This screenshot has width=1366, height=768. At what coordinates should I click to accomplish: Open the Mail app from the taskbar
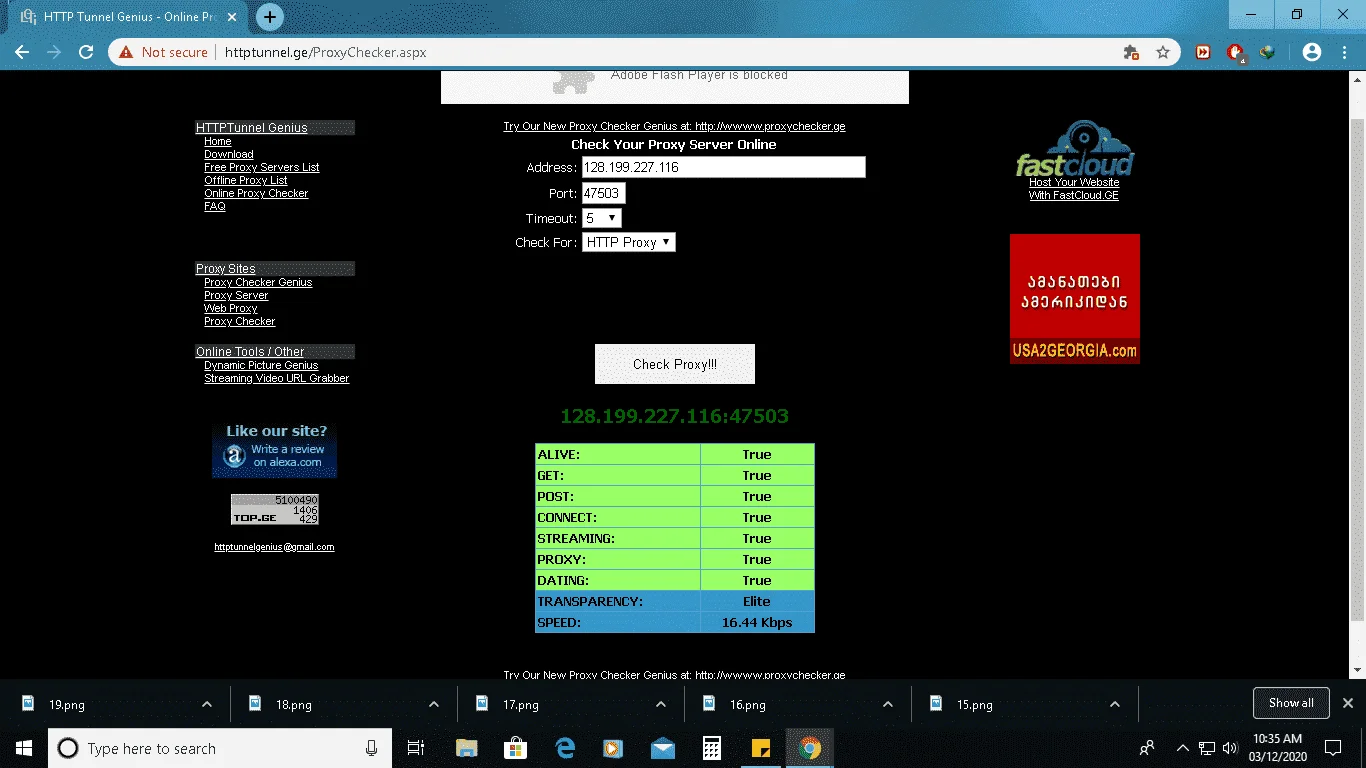(662, 748)
